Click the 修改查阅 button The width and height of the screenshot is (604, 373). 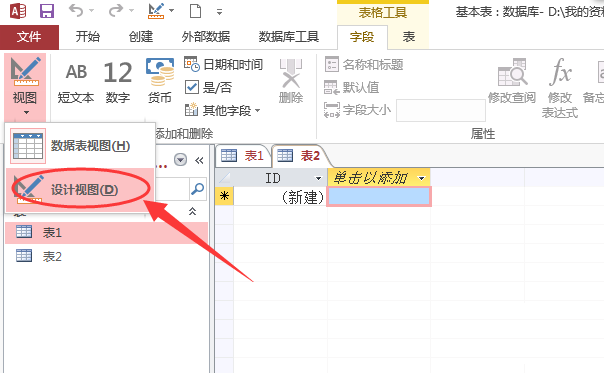(x=512, y=82)
